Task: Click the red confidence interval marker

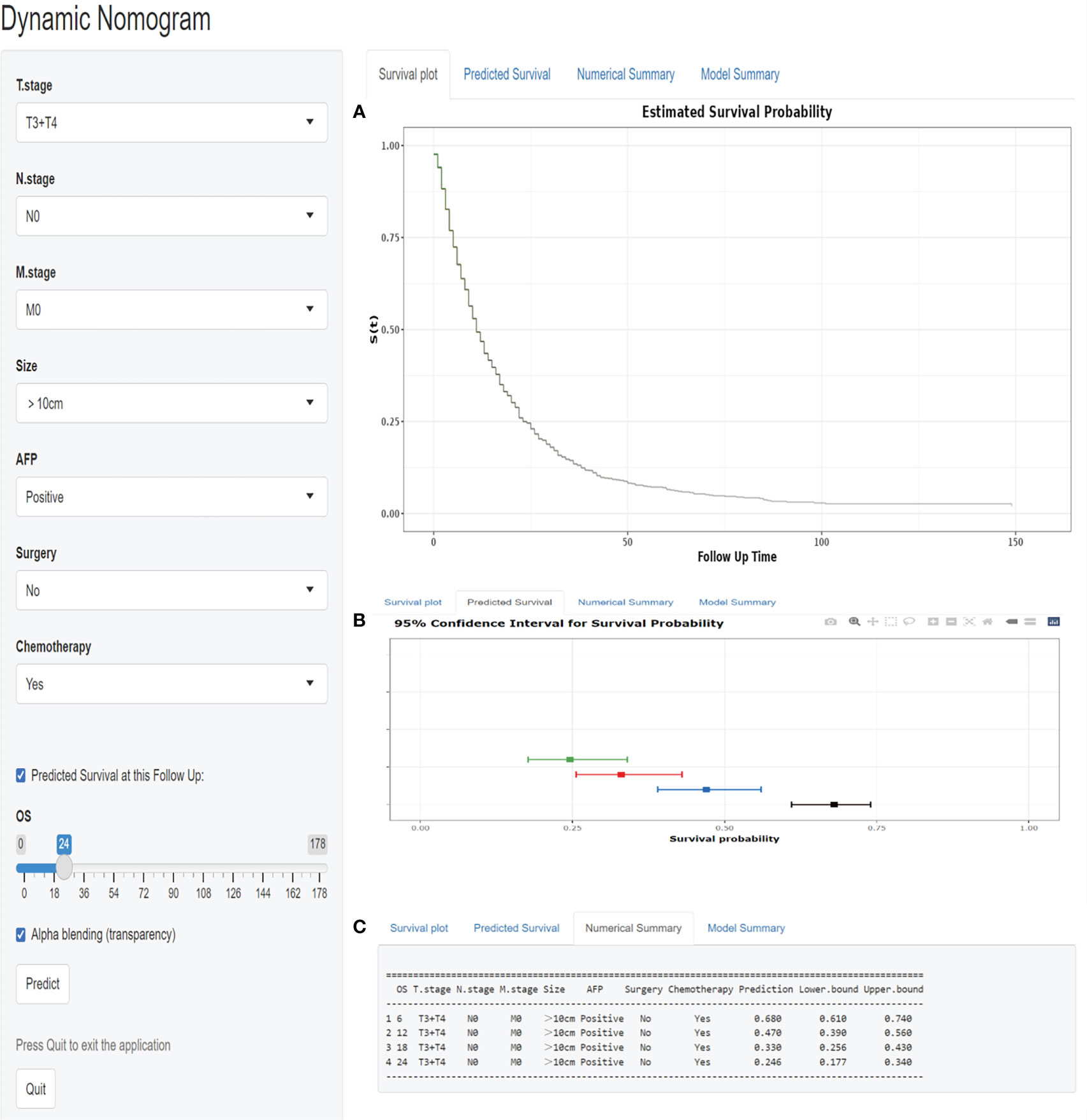Action: (x=621, y=775)
